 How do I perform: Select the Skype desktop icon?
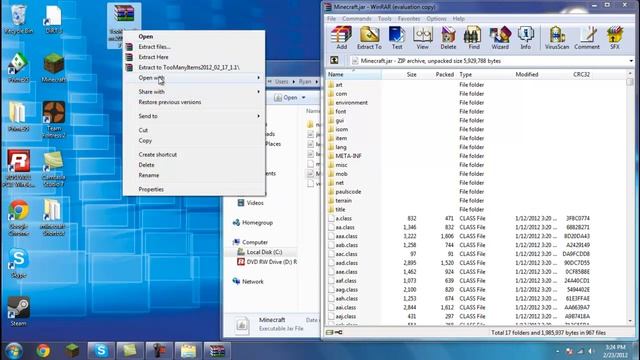click(x=18, y=263)
